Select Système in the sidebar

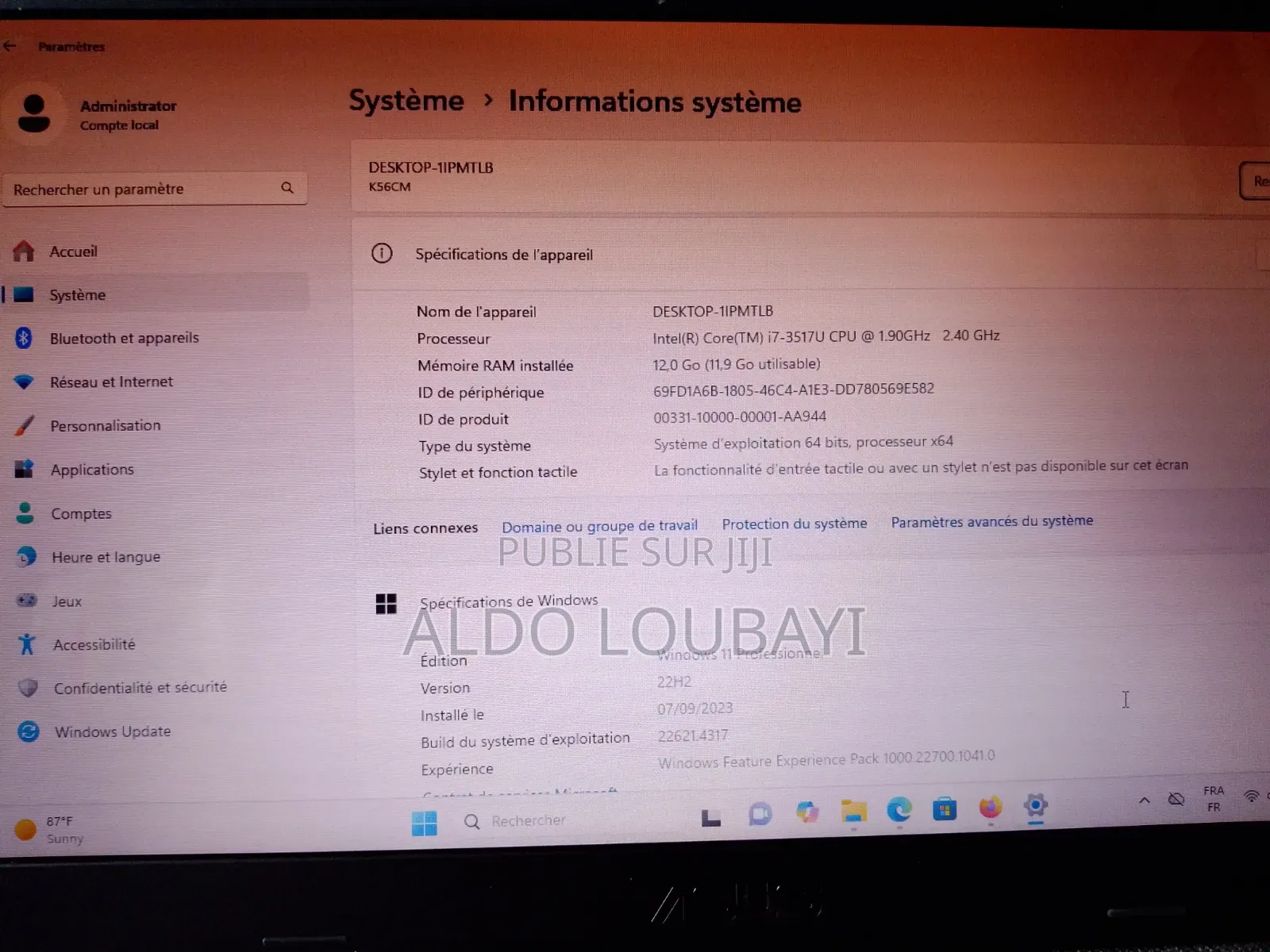[x=156, y=294]
